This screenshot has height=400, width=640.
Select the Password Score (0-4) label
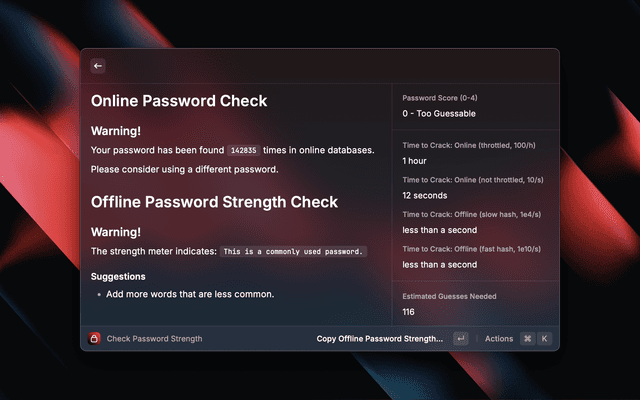pyautogui.click(x=440, y=99)
